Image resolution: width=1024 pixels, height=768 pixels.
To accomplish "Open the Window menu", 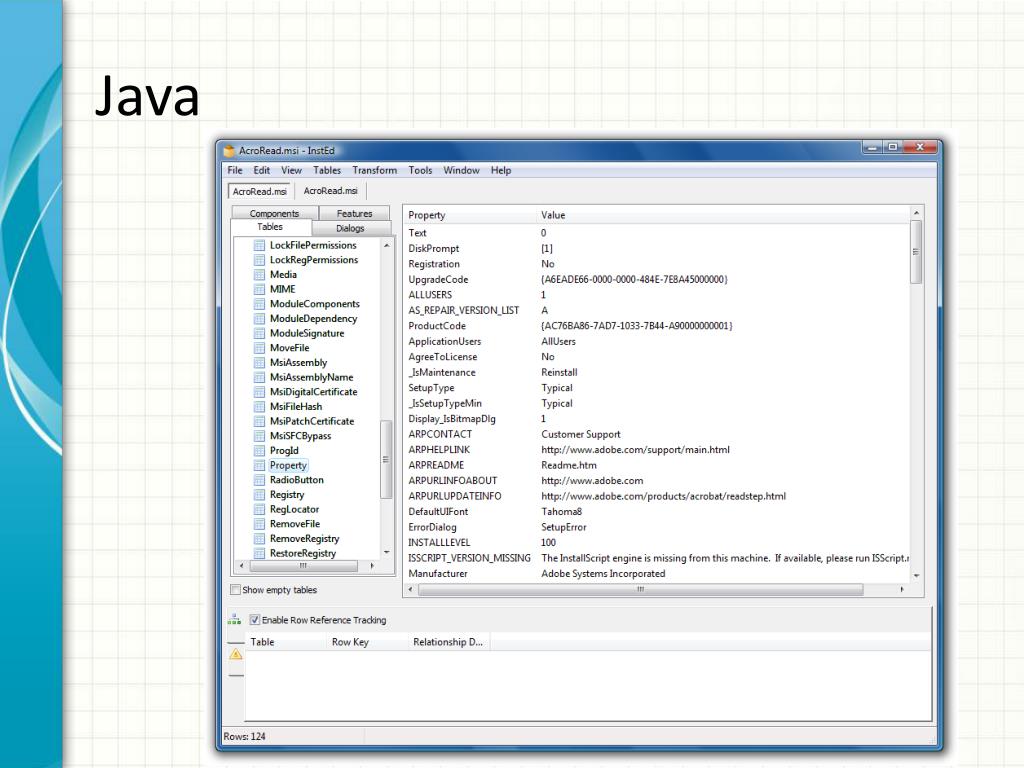I will [461, 170].
